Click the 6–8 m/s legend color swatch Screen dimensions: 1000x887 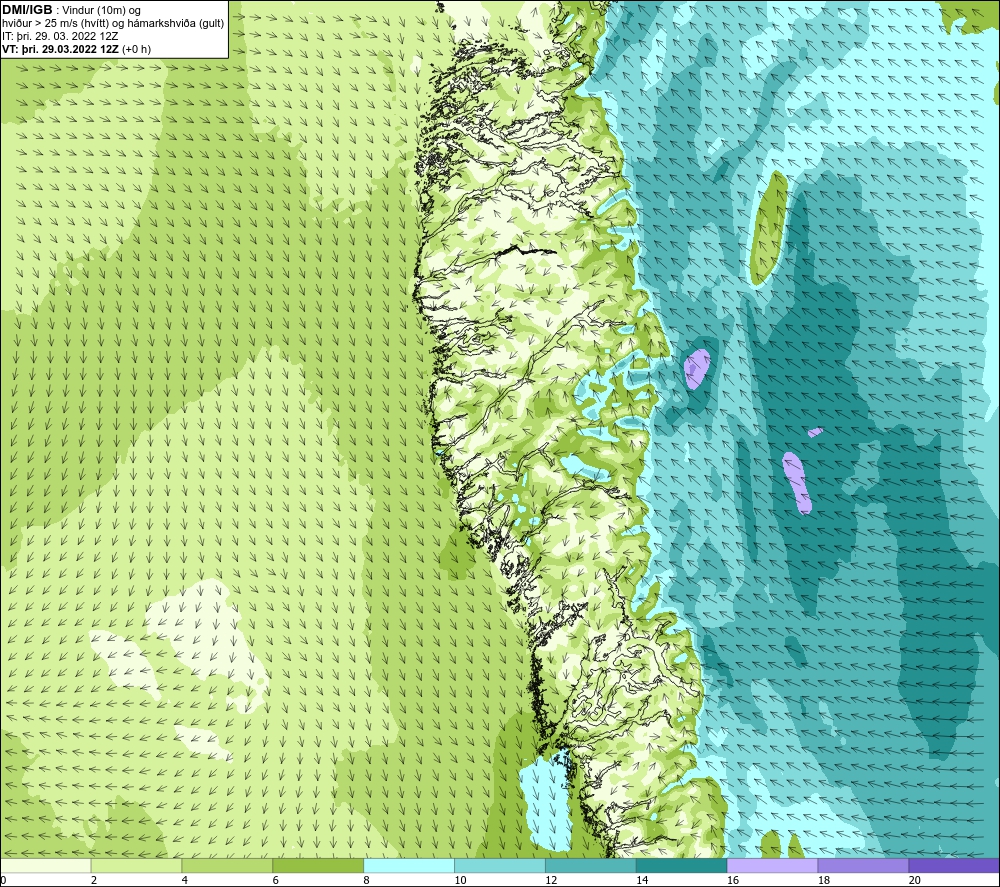point(318,865)
